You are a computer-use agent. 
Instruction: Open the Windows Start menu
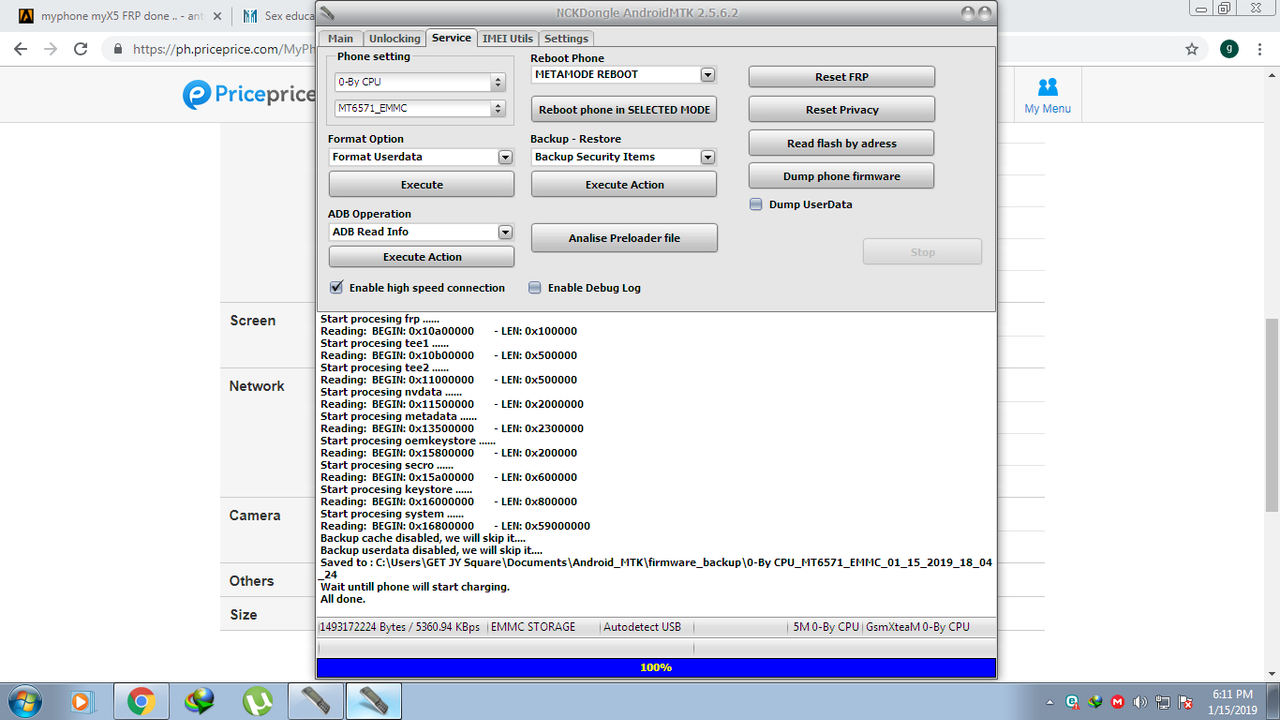(27, 702)
